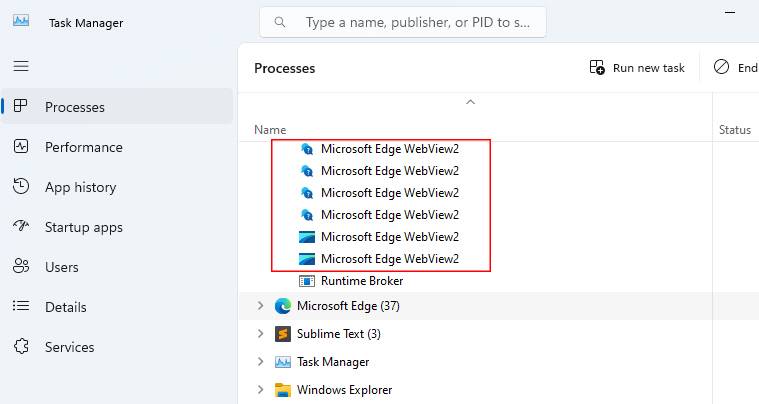Click the Details list icon
The height and width of the screenshot is (404, 759).
coord(21,307)
